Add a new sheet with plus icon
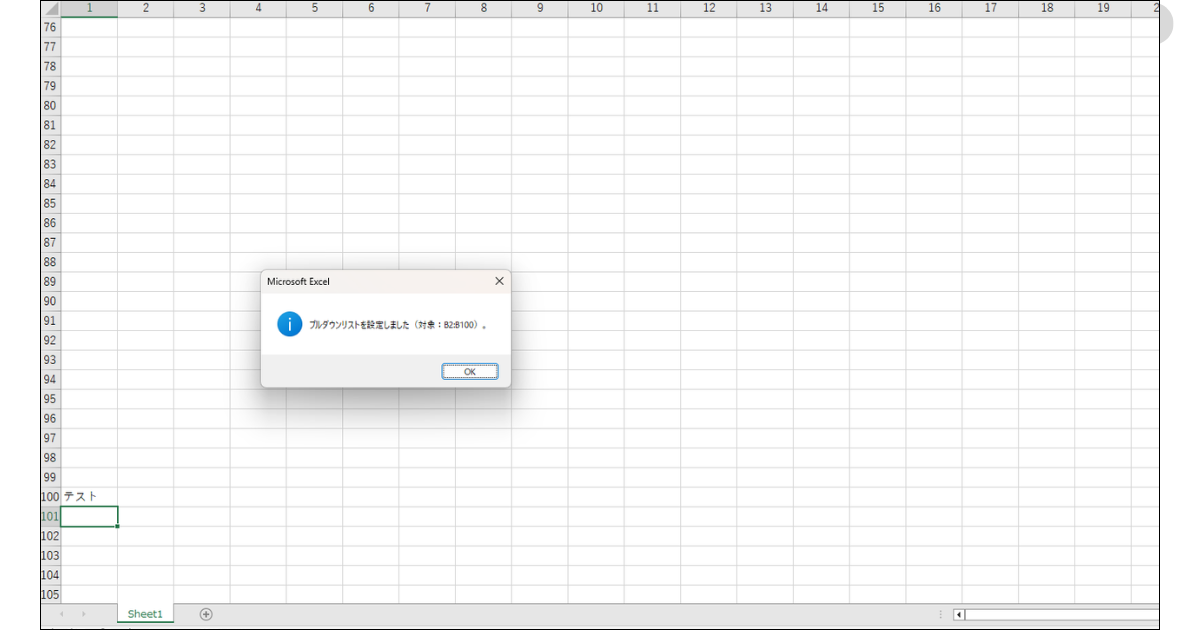Image resolution: width=1200 pixels, height=630 pixels. [206, 614]
